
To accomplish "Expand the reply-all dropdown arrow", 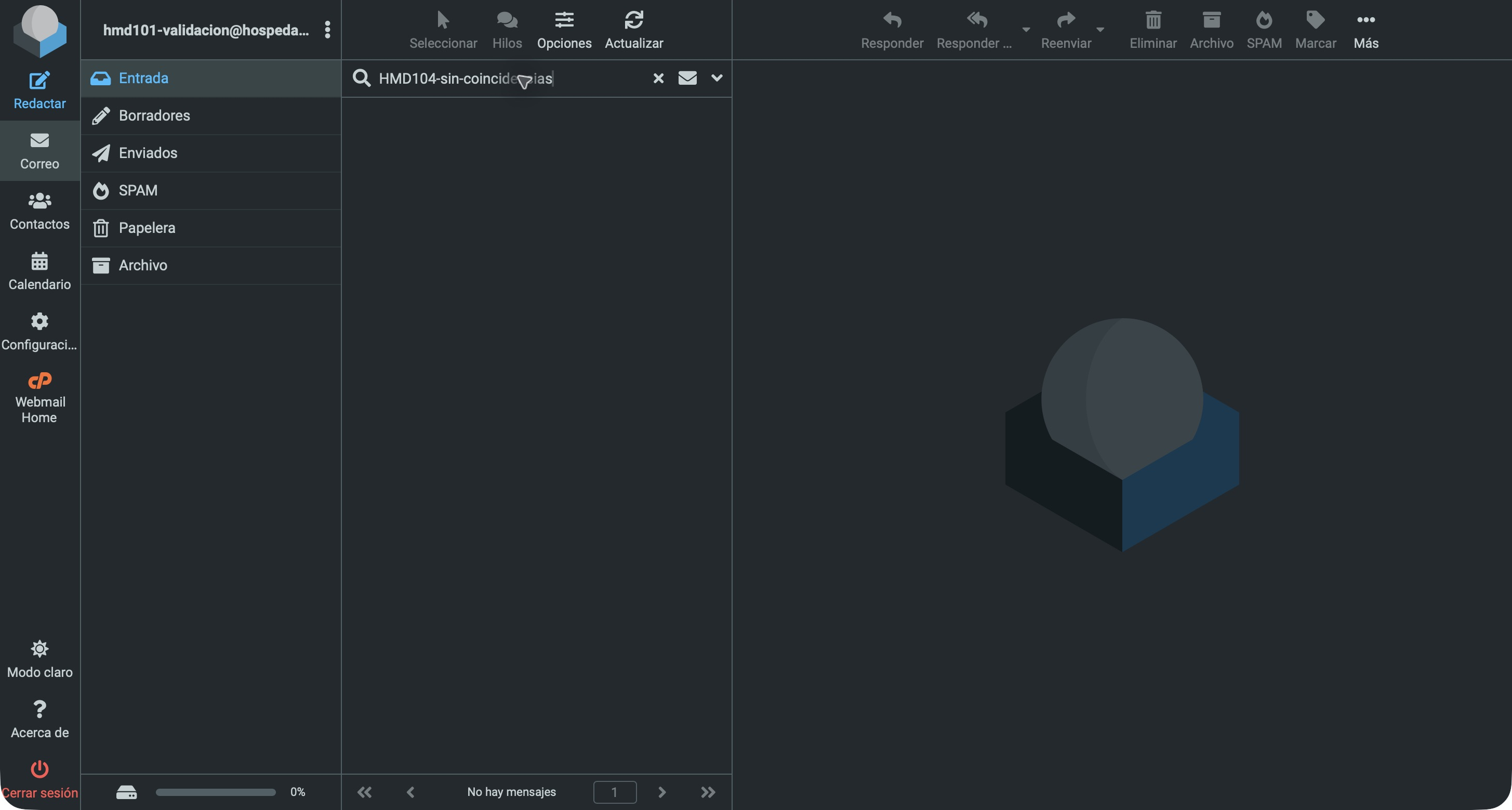I will (1026, 29).
